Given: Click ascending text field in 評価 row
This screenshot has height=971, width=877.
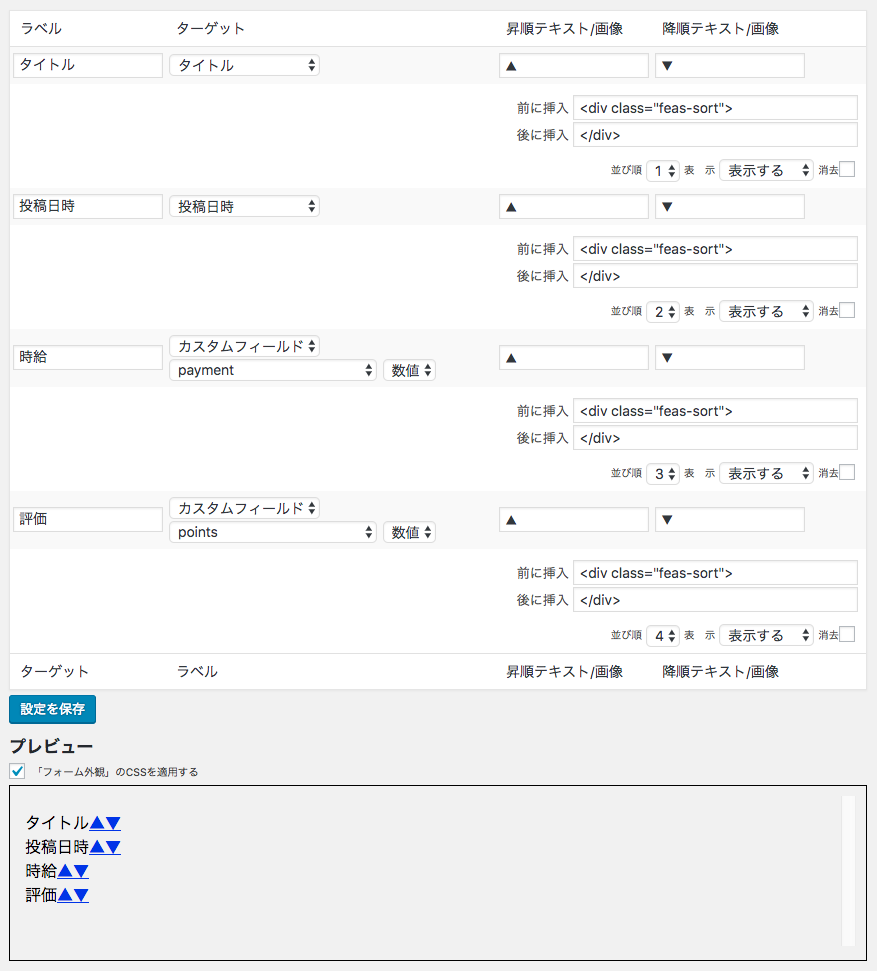Looking at the screenshot, I should click(574, 520).
